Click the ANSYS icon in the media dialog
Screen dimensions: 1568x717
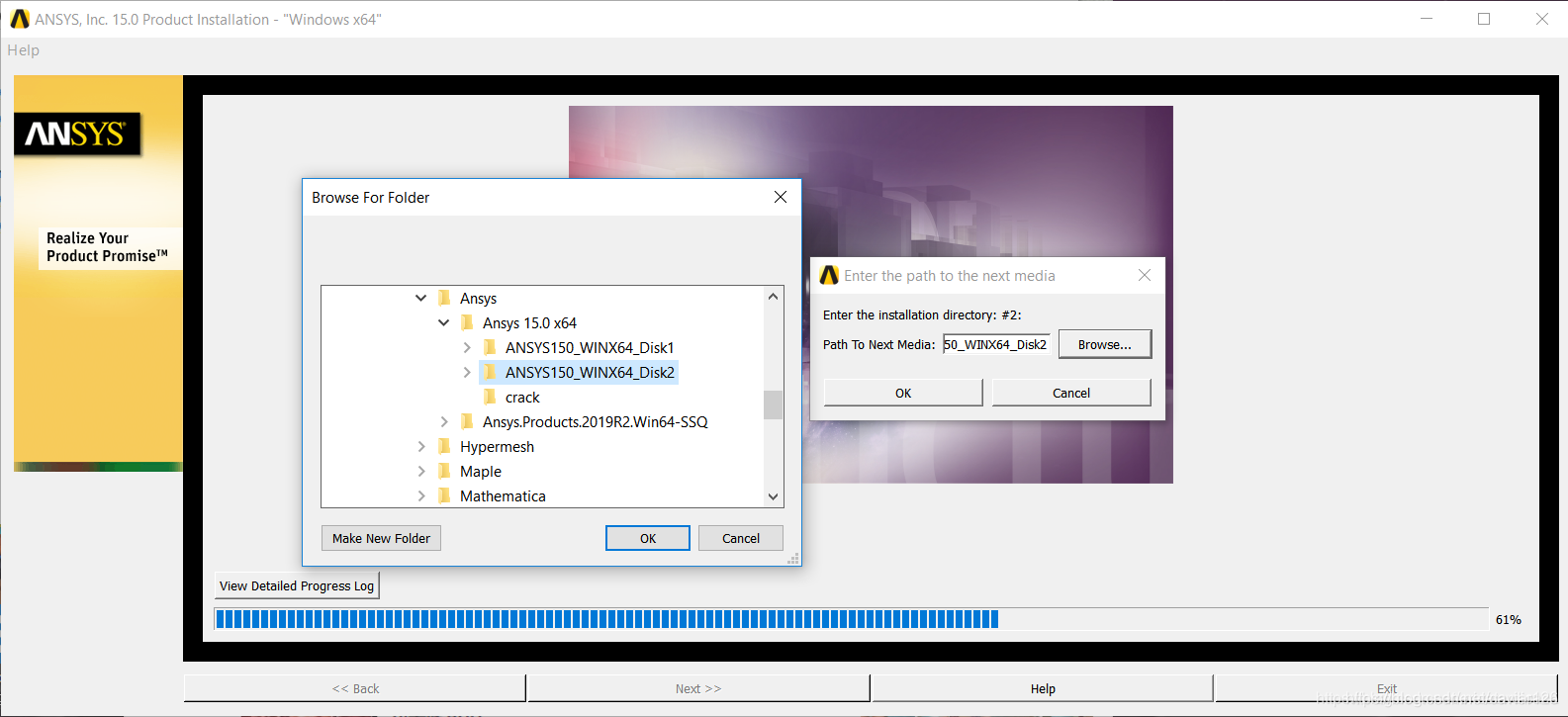(829, 275)
